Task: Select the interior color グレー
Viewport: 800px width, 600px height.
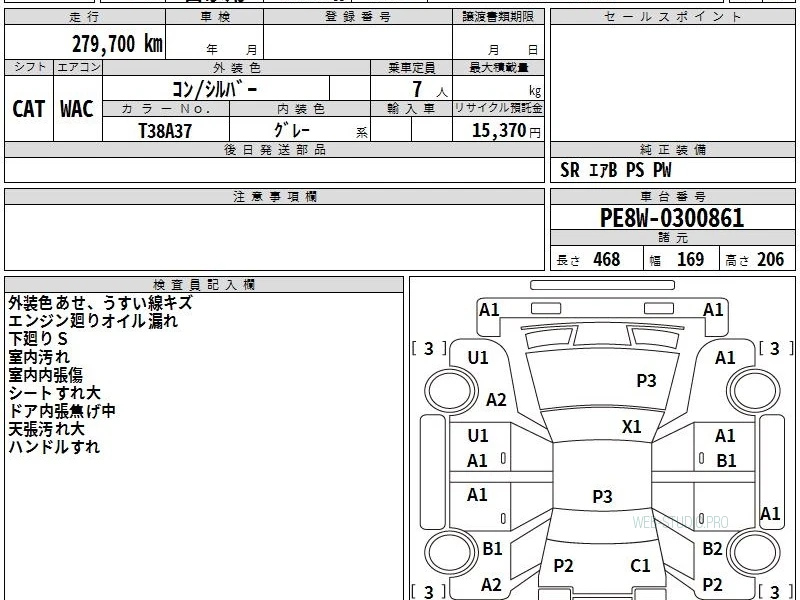Action: (x=292, y=131)
